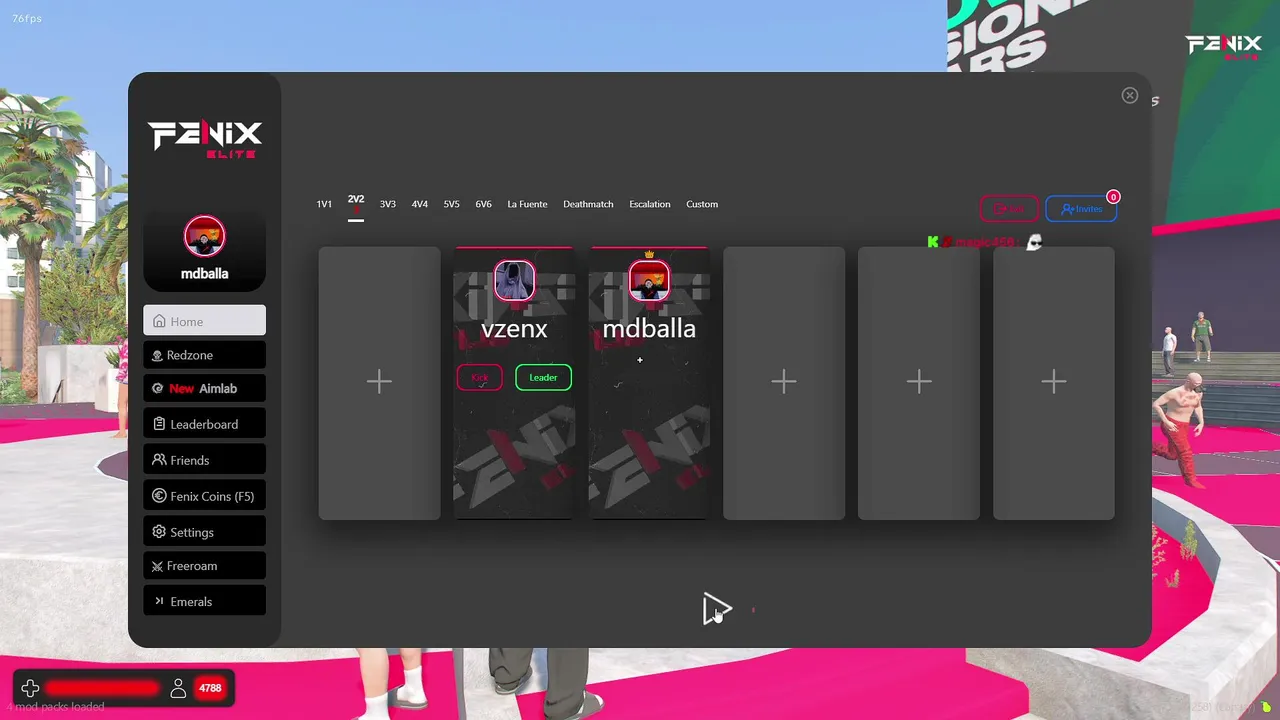This screenshot has width=1280, height=720.
Task: Add a player in the last empty slot
Action: point(1054,383)
